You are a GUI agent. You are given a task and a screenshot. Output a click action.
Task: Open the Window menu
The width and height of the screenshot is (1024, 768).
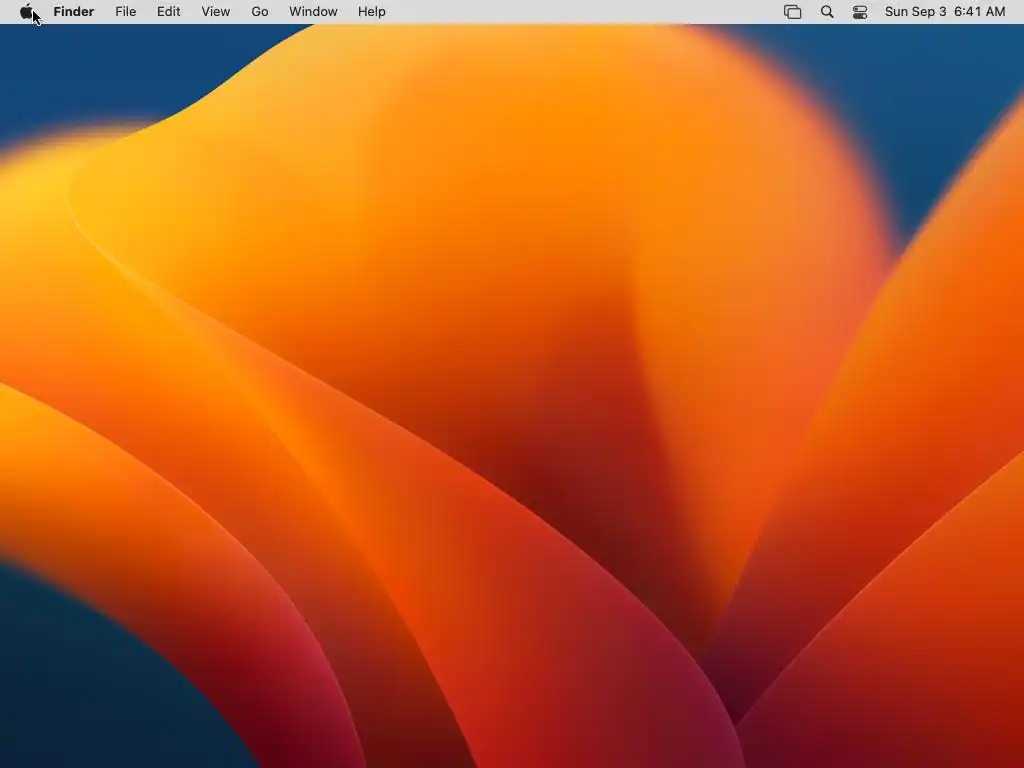click(x=313, y=12)
